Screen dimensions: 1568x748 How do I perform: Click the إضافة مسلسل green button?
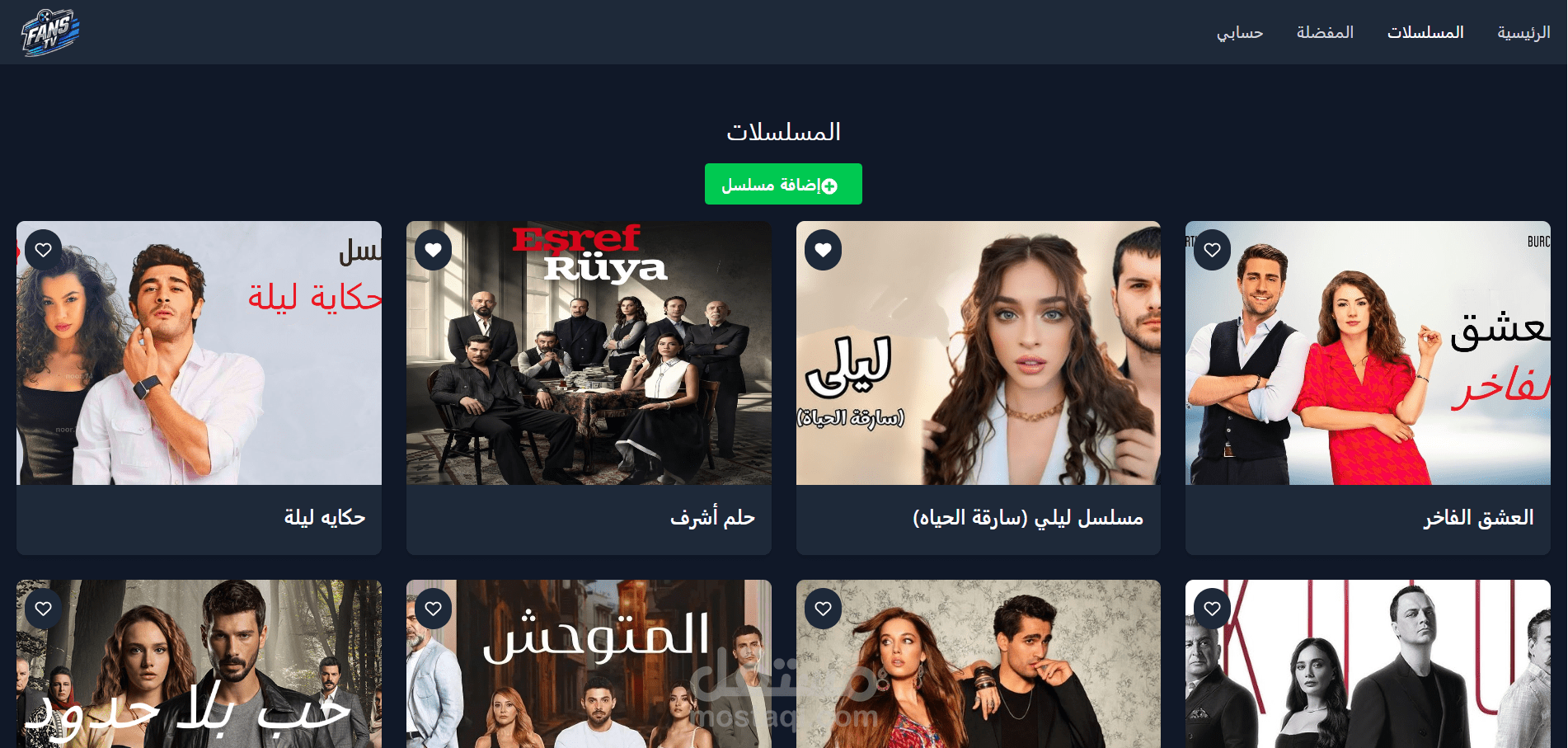pos(783,184)
